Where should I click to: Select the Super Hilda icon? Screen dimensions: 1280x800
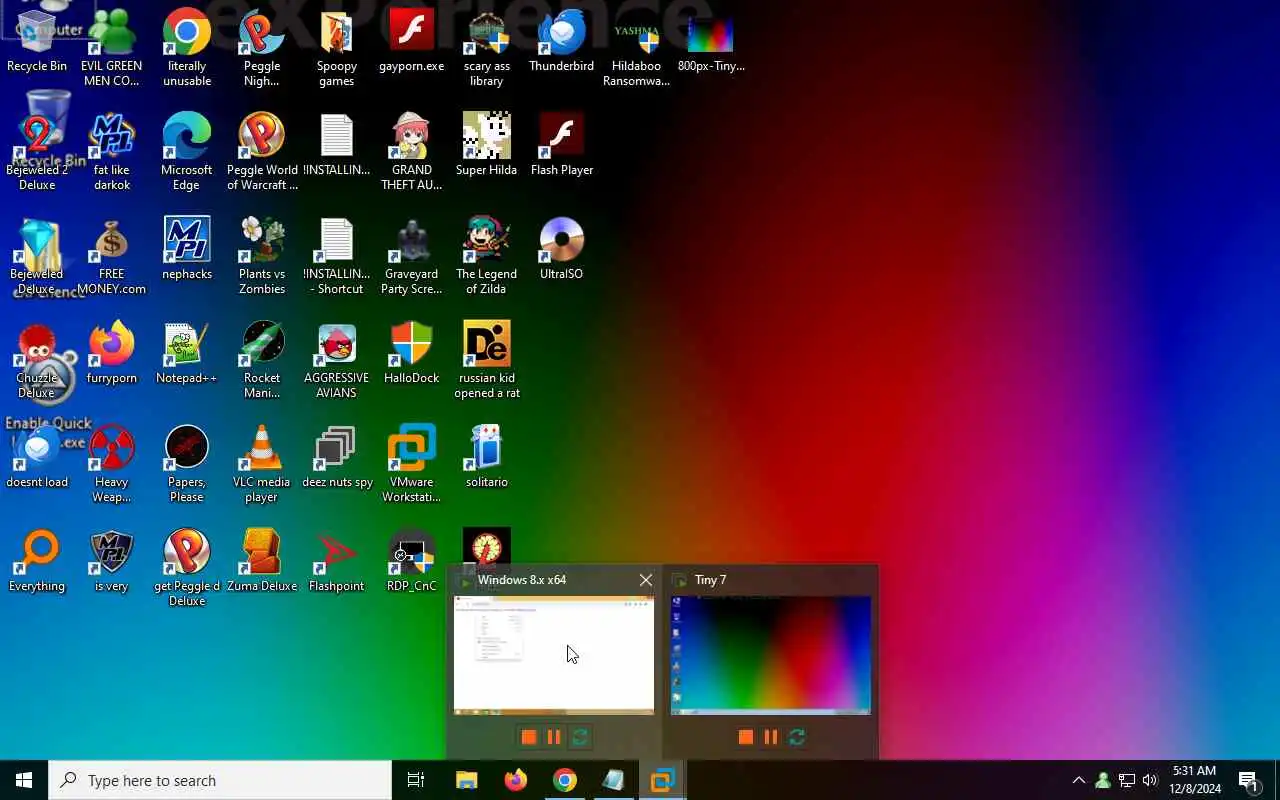[487, 144]
